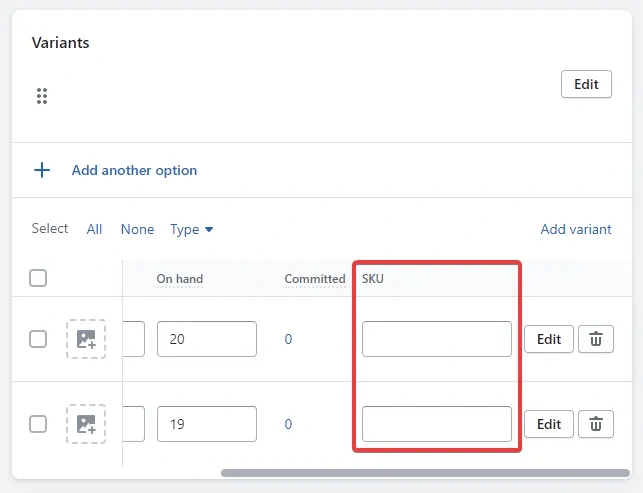Select None variants link
The image size is (643, 493).
coord(137,229)
